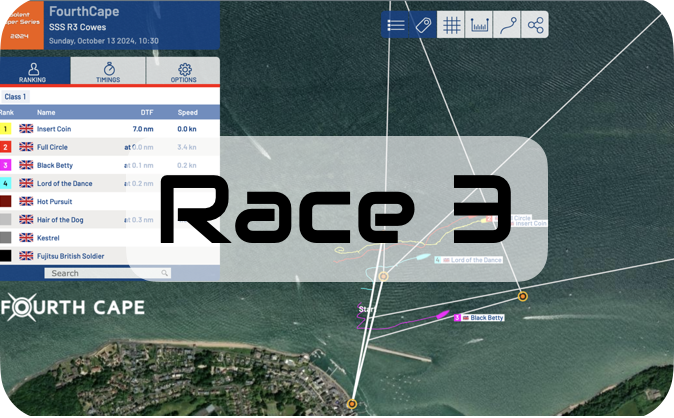Click the orange mark buoy east of start
The image size is (674, 418).
click(x=522, y=297)
